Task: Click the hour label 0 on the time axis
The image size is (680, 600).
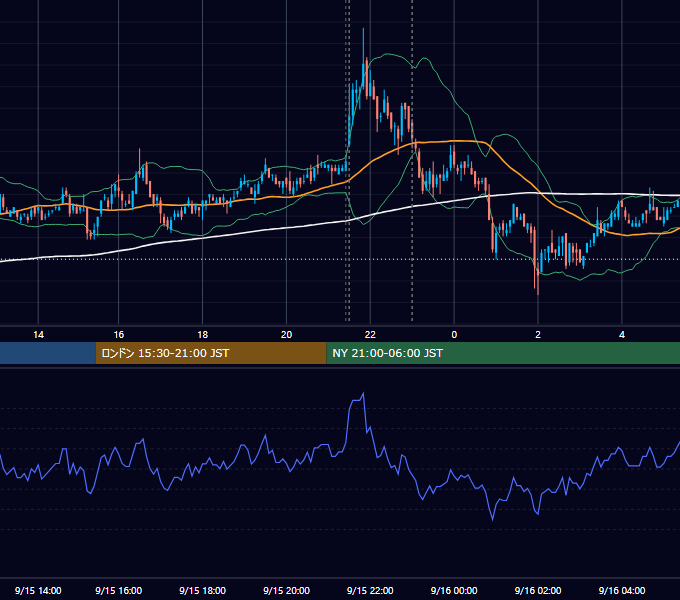Action: coord(454,335)
